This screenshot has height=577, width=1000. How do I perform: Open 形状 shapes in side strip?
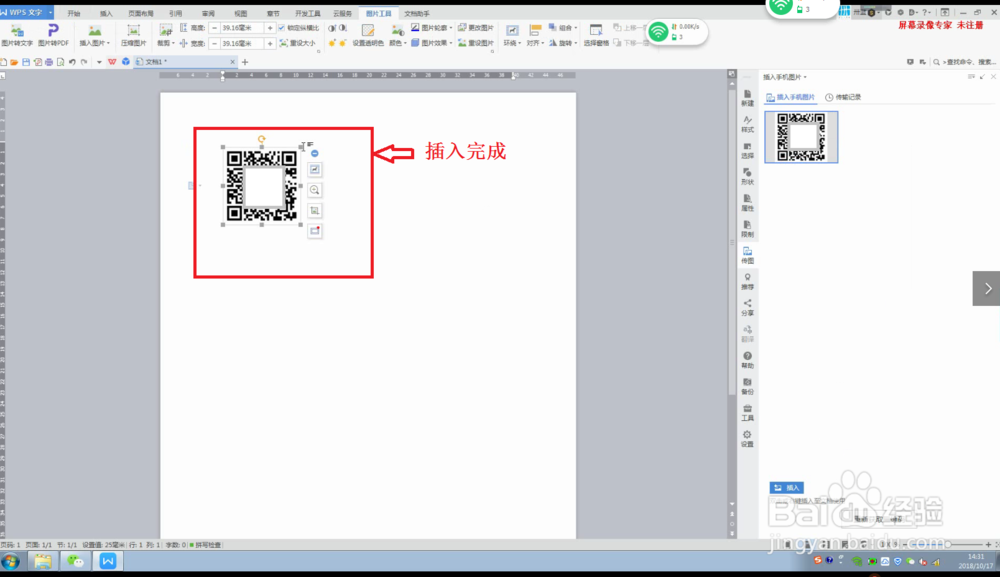coord(747,177)
